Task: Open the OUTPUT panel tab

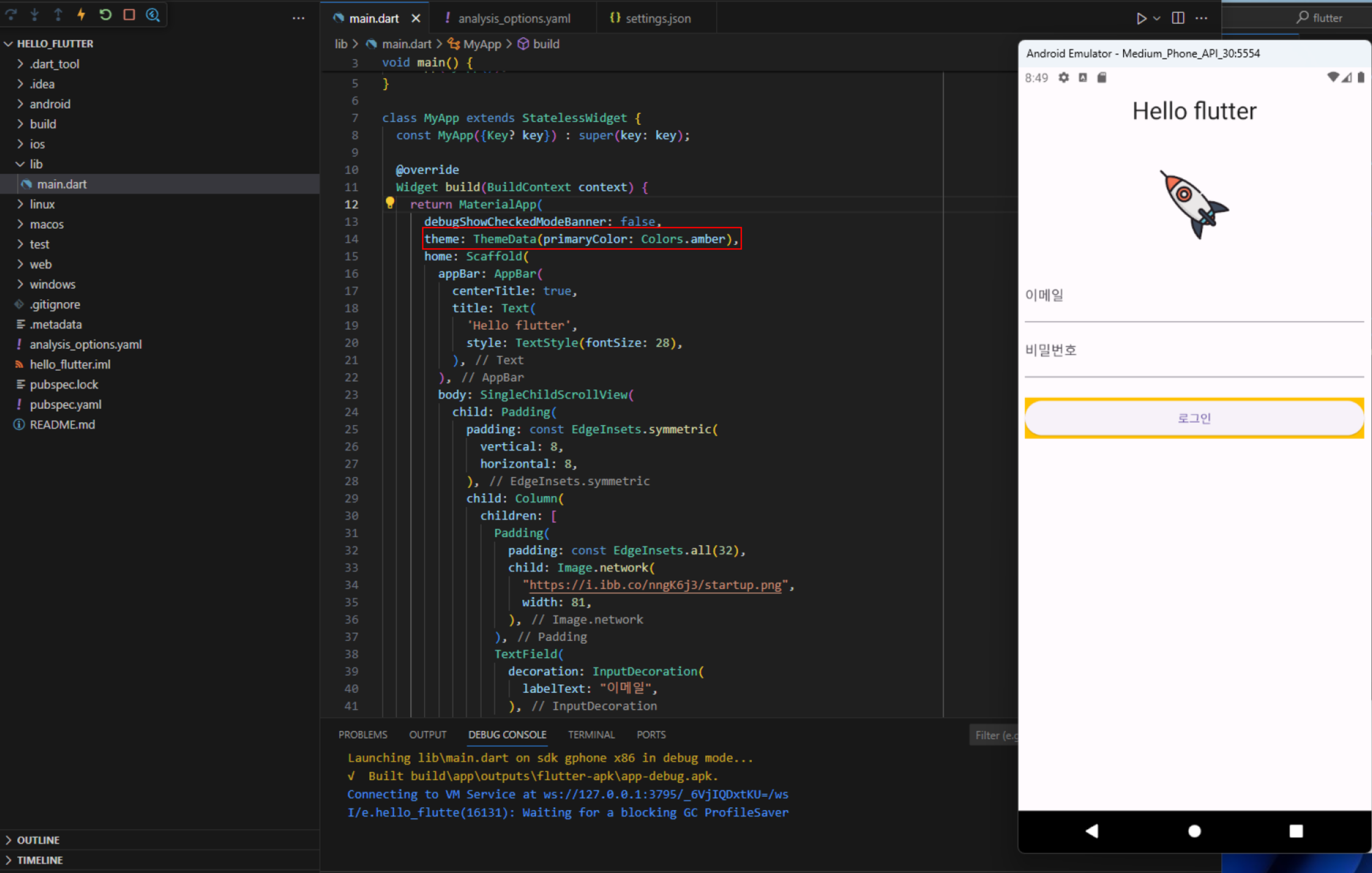Action: [427, 735]
